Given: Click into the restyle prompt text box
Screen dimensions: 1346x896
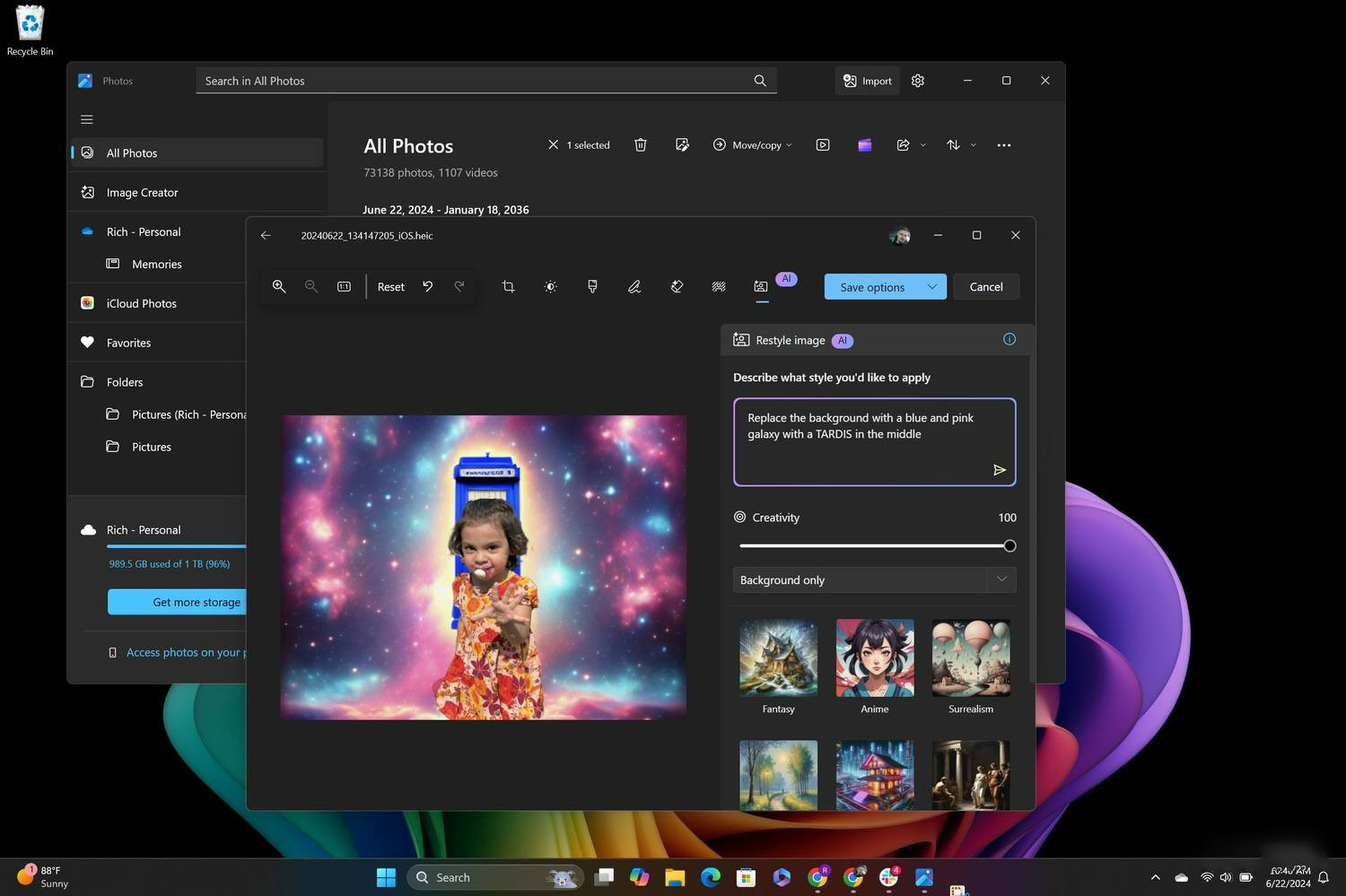Looking at the screenshot, I should click(x=875, y=442).
